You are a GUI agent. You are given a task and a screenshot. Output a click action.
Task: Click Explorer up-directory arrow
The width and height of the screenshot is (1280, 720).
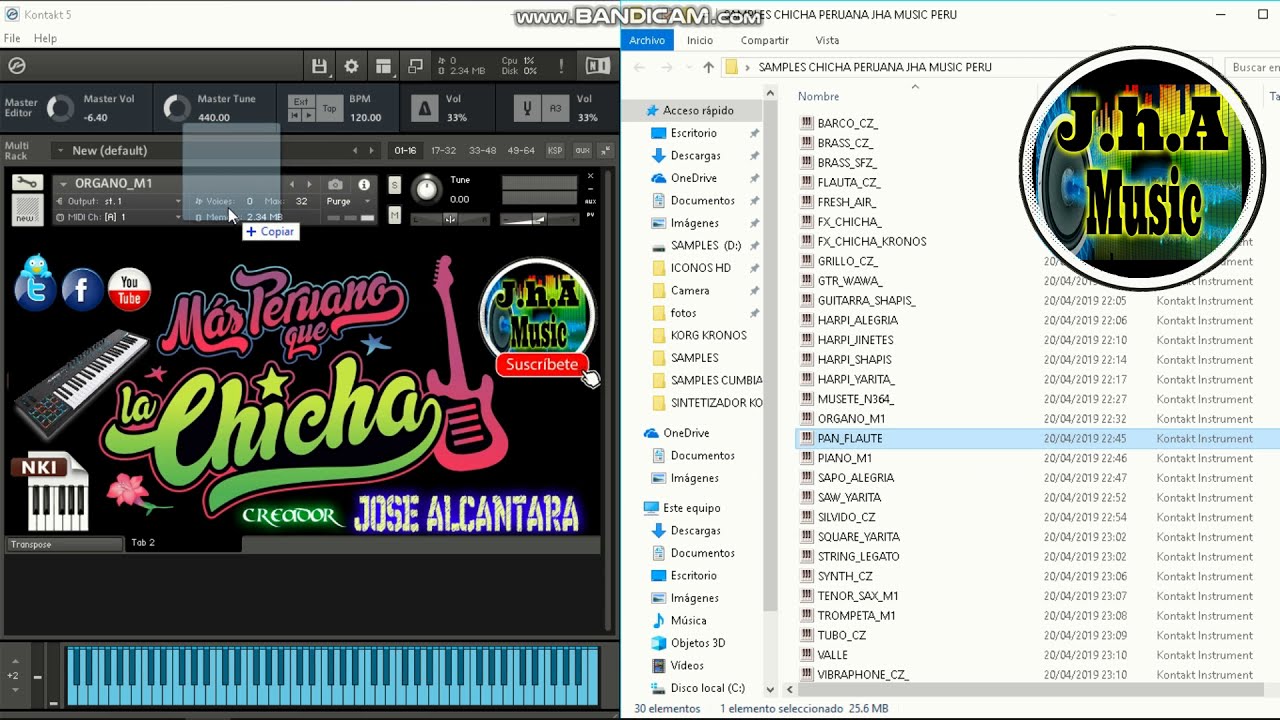pos(709,67)
